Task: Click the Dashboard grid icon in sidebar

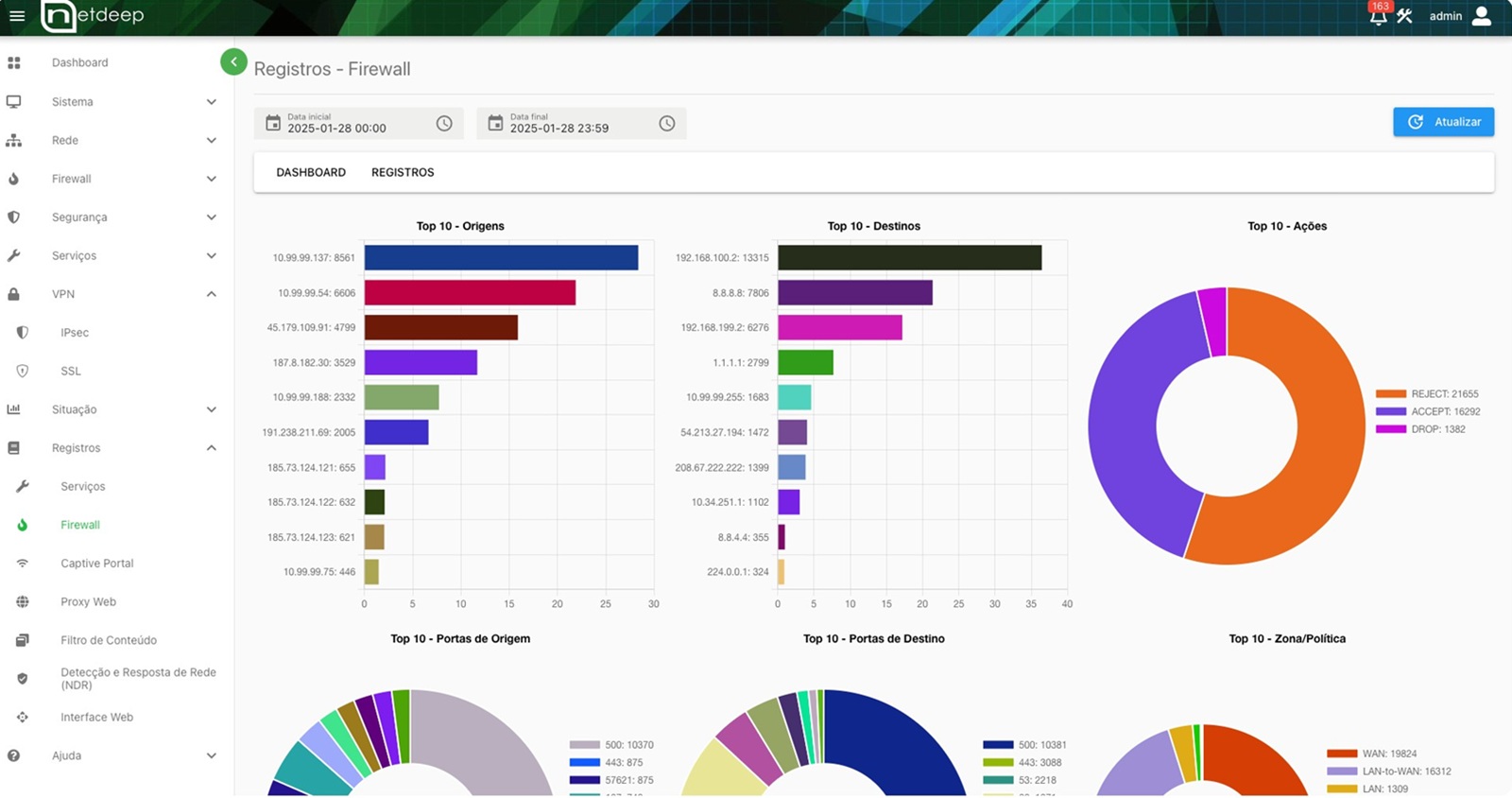Action: (x=13, y=62)
